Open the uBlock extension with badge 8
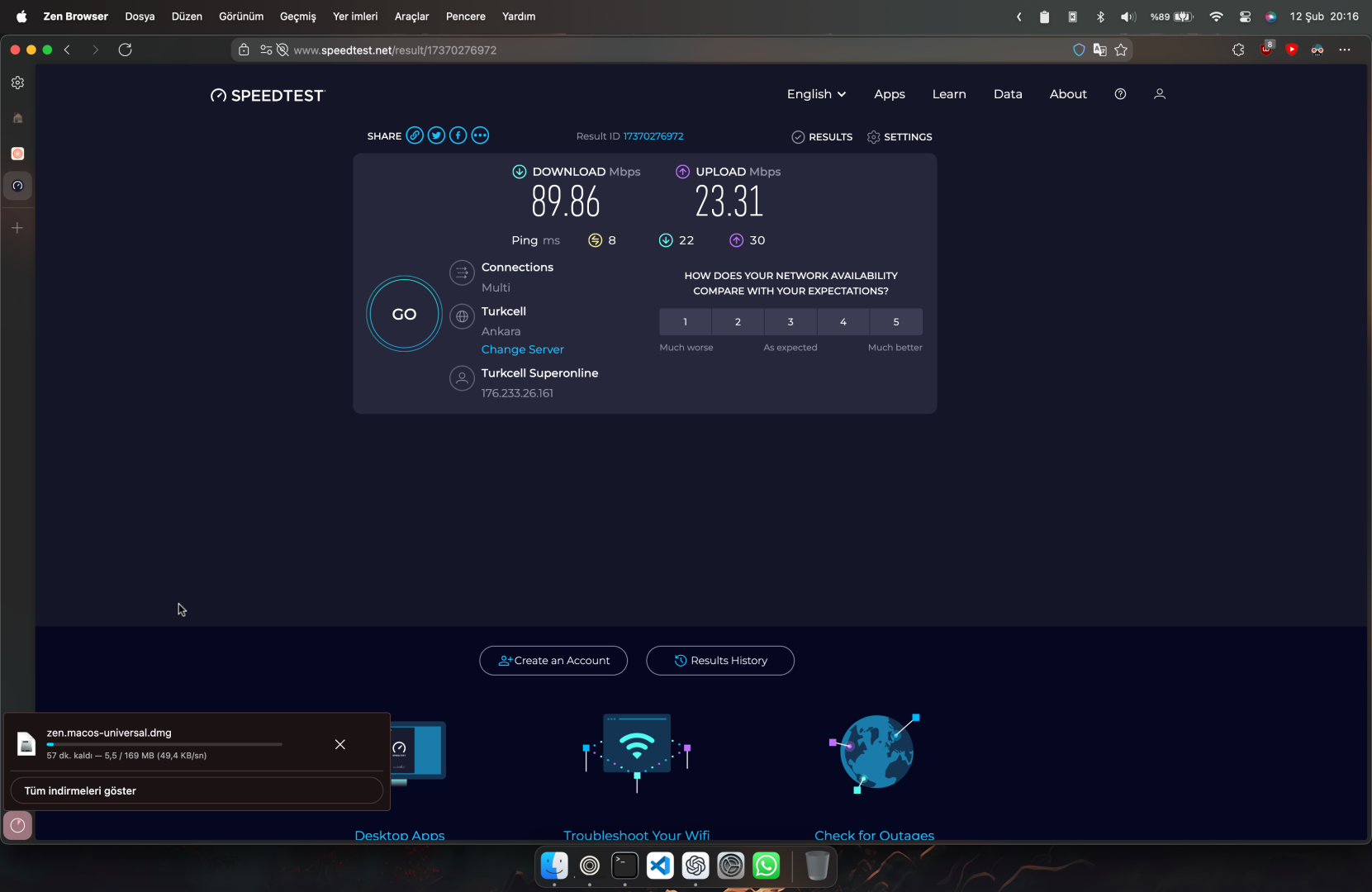 (1266, 49)
